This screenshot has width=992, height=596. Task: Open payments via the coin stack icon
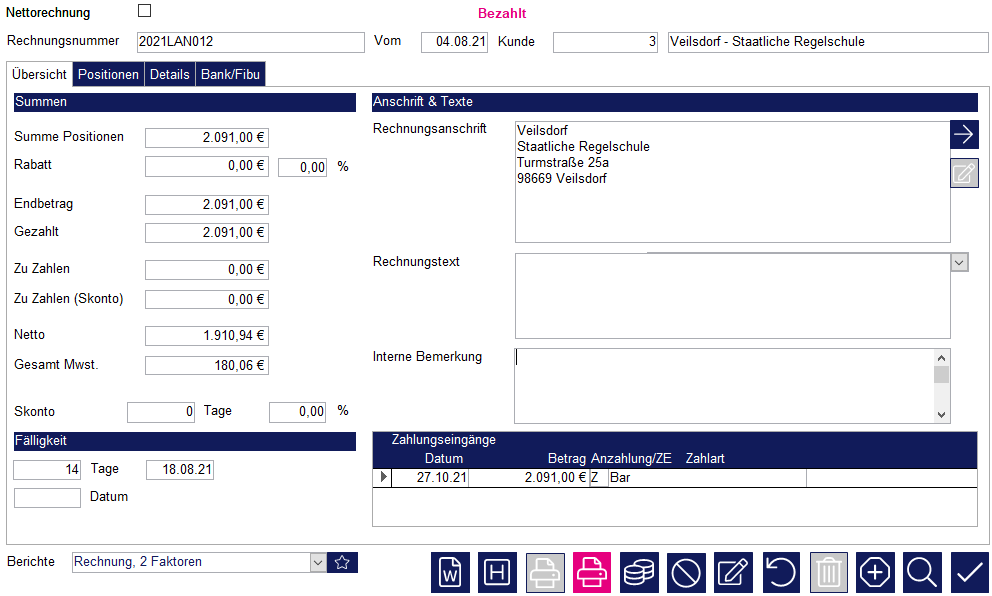(639, 573)
